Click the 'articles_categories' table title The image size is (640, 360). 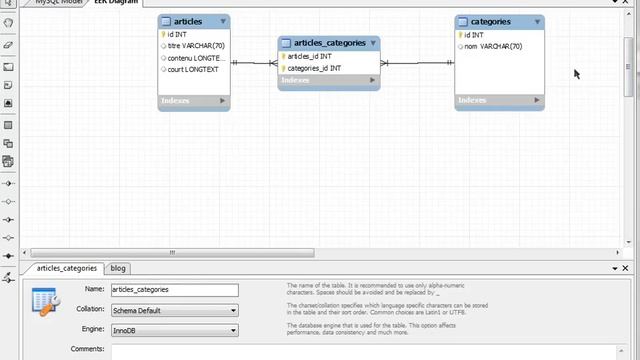[x=330, y=43]
